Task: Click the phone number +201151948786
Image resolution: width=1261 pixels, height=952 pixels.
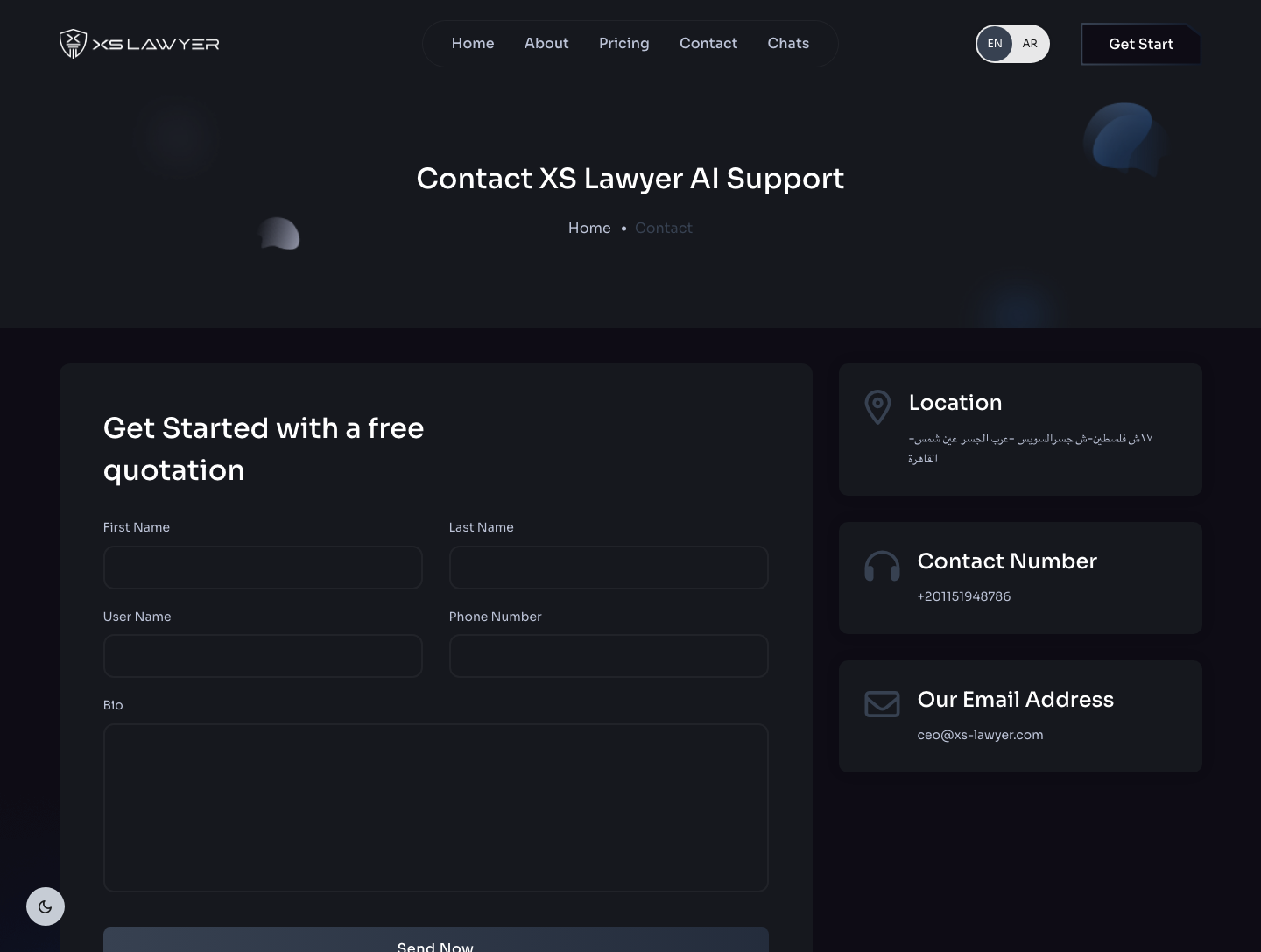Action: (964, 596)
